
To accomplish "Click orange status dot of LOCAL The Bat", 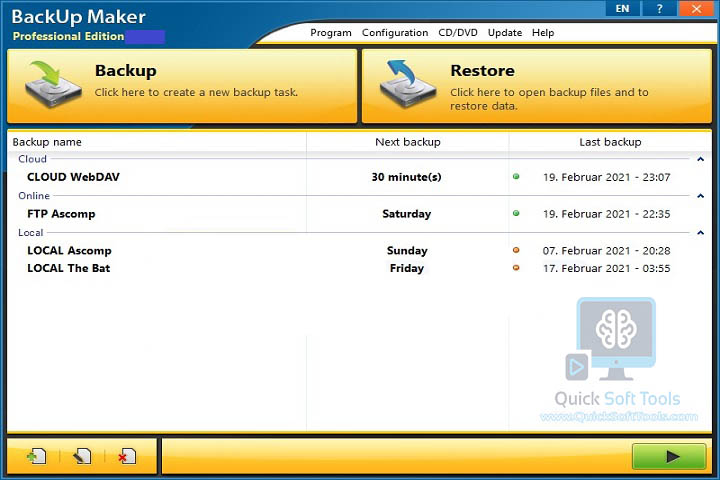I will 516,268.
